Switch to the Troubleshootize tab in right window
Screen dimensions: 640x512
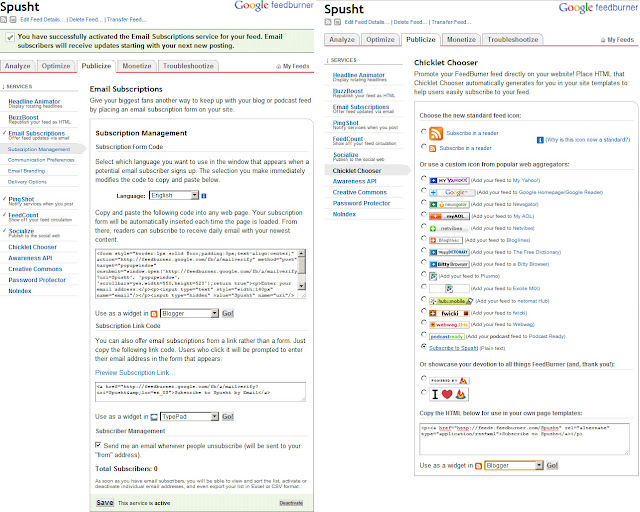pos(513,40)
